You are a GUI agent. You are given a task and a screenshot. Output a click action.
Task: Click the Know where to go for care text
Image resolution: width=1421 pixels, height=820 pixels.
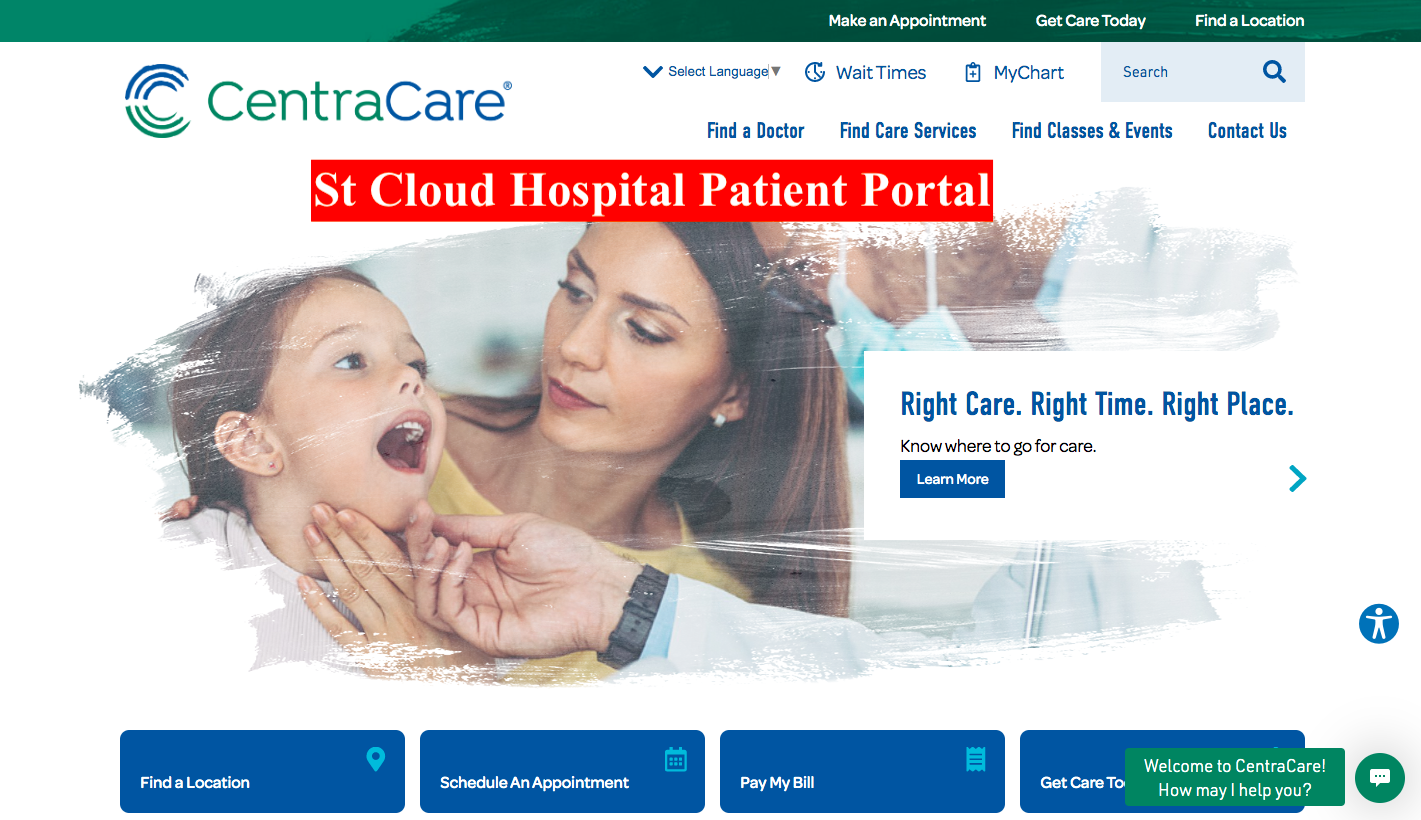click(x=998, y=446)
